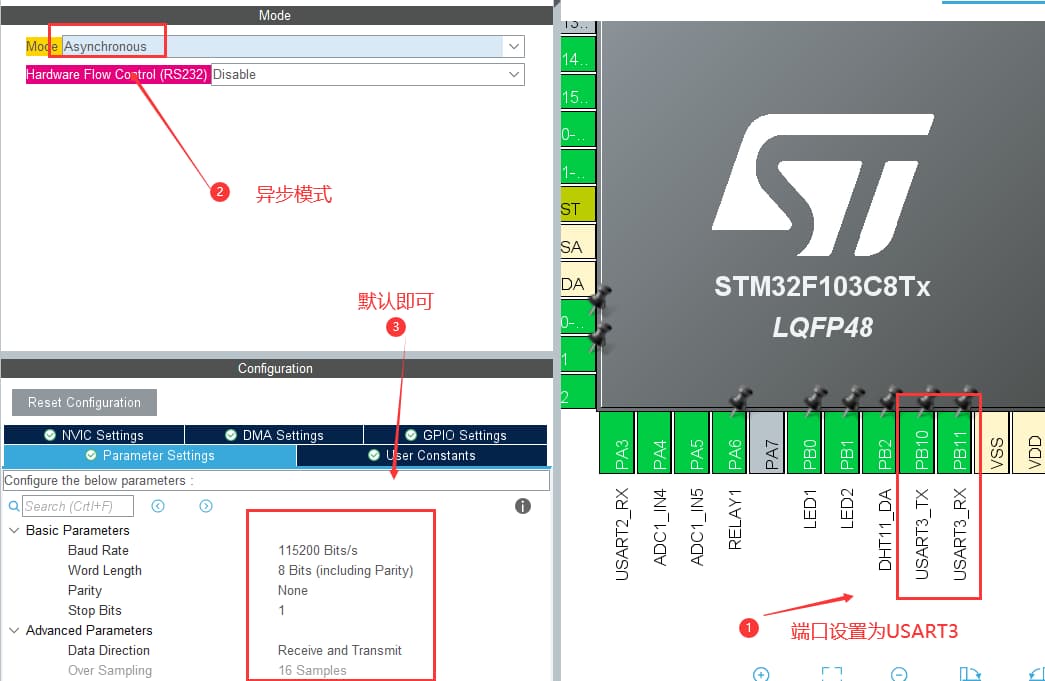Click the search magnifier icon
Viewport: 1045px width, 681px height.
tap(14, 507)
